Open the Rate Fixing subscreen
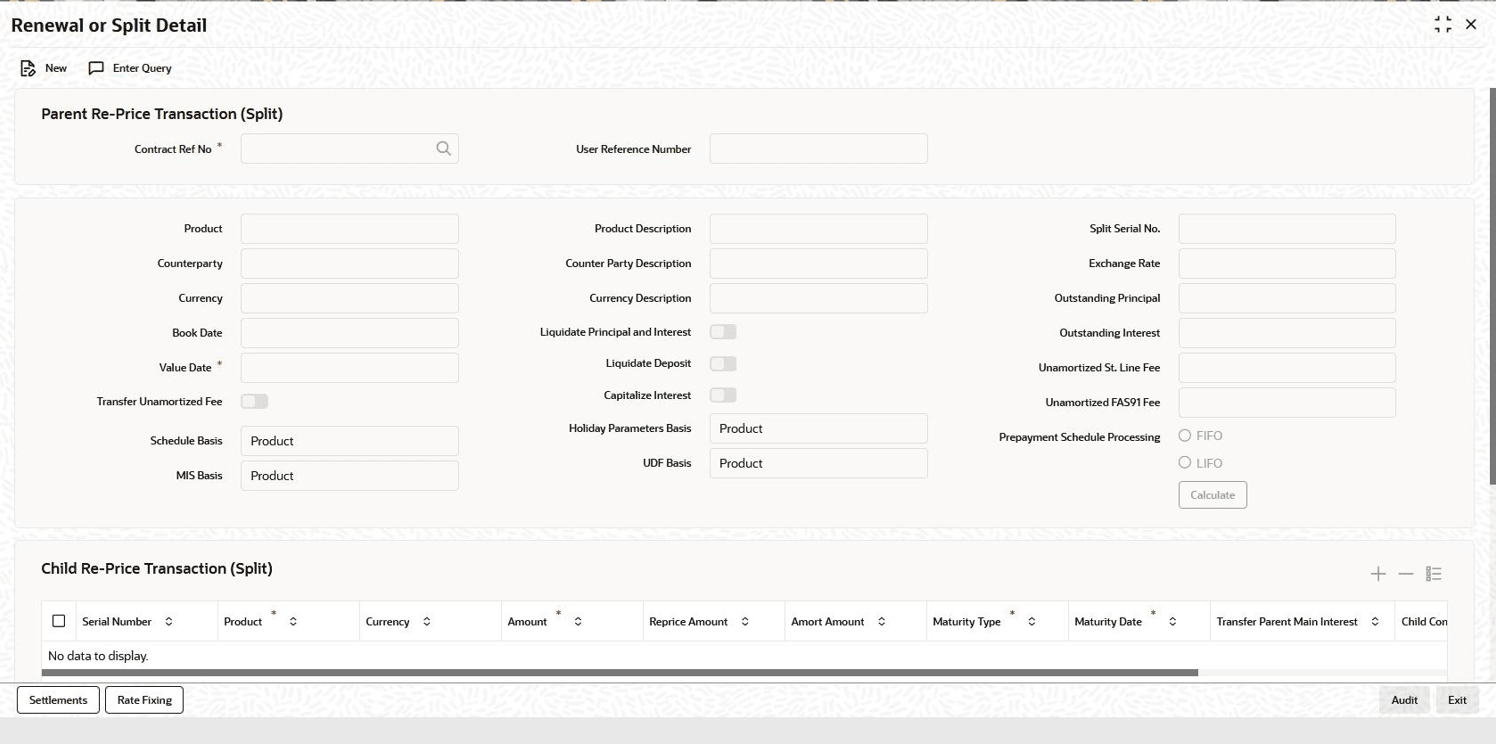Screen dimensions: 1496x744 pyautogui.click(x=144, y=700)
